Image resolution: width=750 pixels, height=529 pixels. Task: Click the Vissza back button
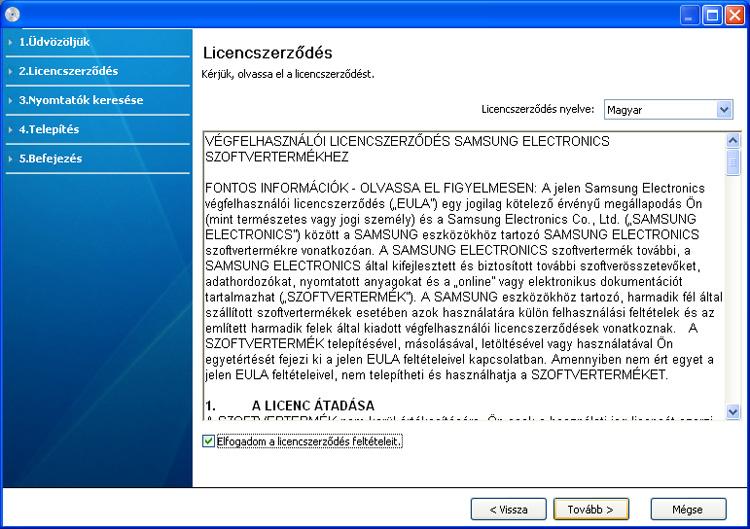pyautogui.click(x=508, y=509)
